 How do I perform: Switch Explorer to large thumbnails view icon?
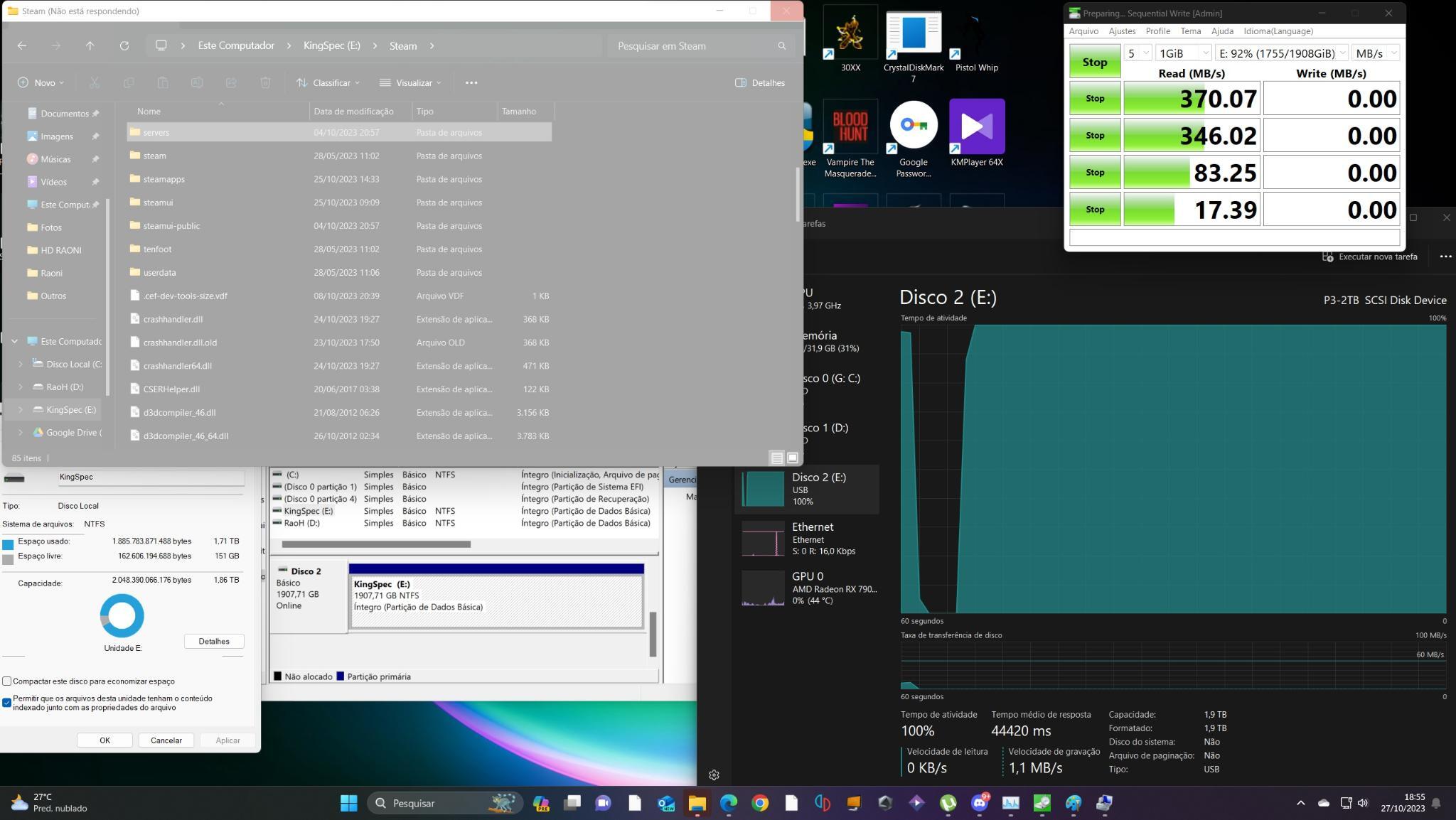pos(793,458)
